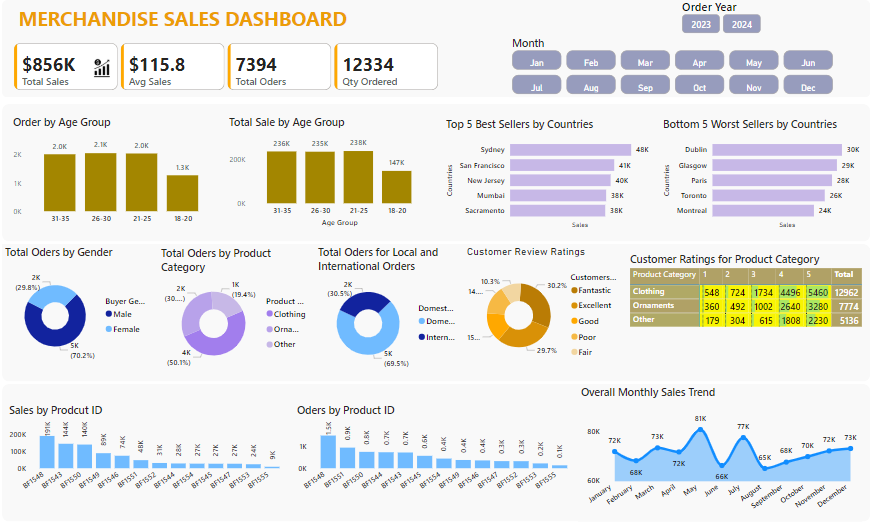Select the 69.5% slice of Local/International donut
Viewport: 875px width, 525px height.
point(371,345)
